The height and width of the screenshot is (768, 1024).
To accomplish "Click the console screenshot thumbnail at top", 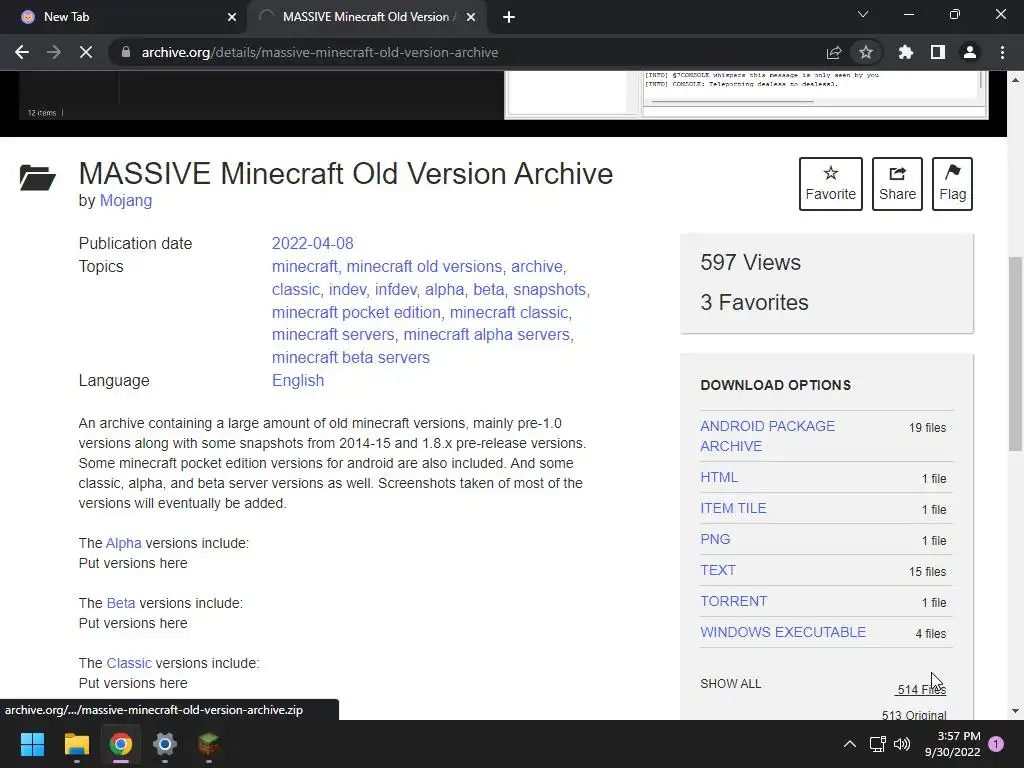I will click(746, 95).
